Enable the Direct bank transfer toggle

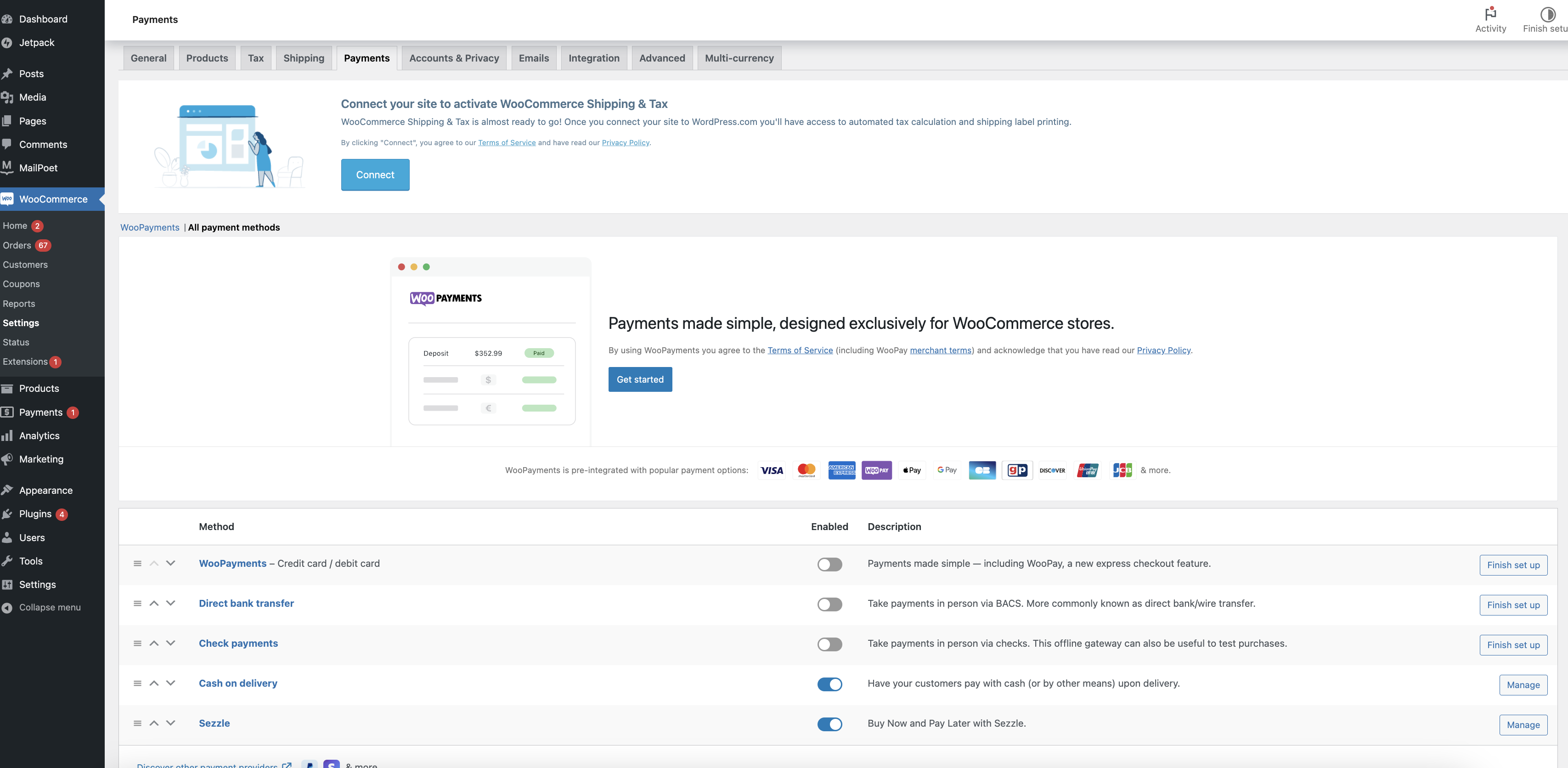tap(829, 604)
